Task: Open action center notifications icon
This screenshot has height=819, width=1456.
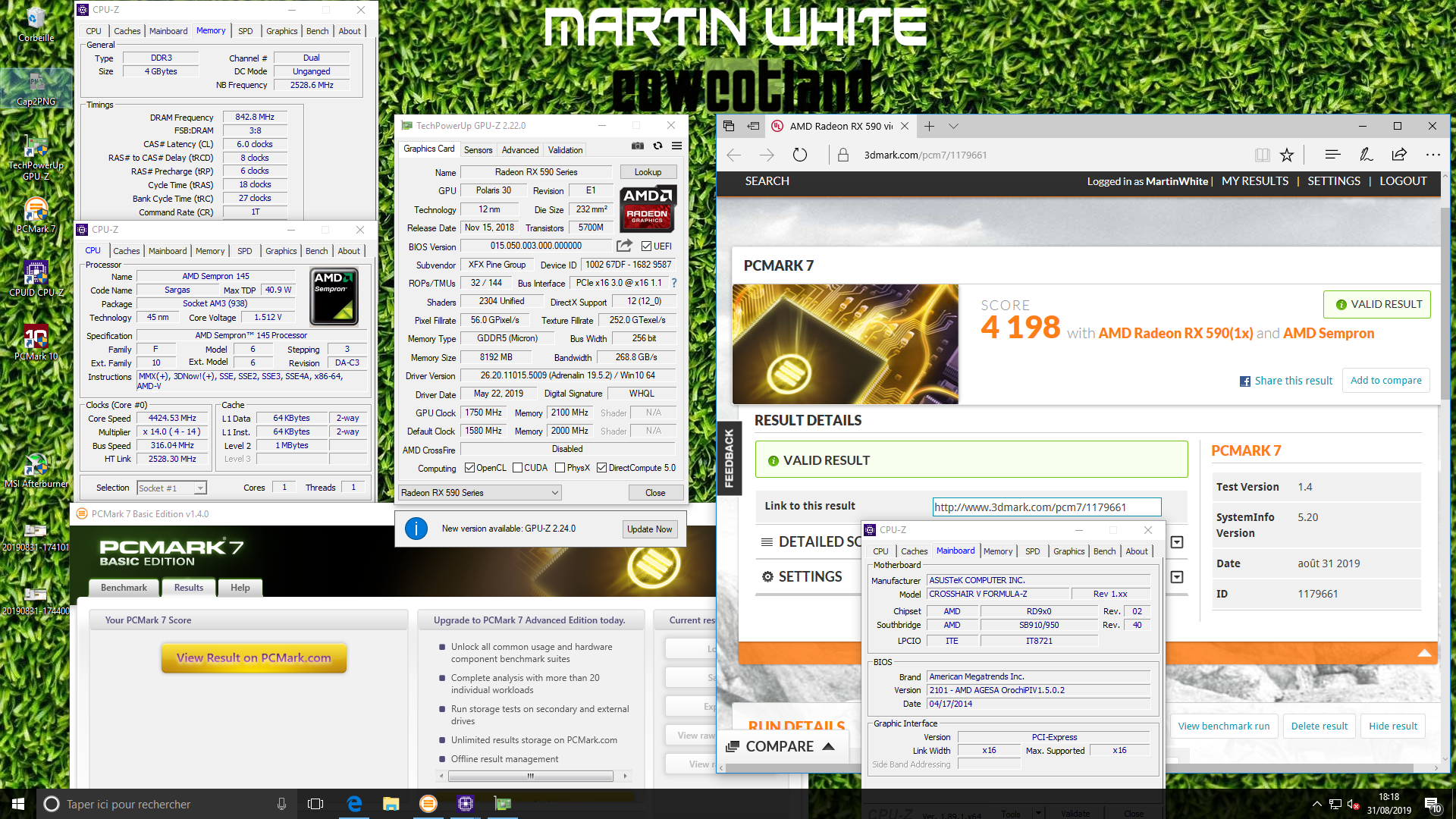Action: (1432, 805)
